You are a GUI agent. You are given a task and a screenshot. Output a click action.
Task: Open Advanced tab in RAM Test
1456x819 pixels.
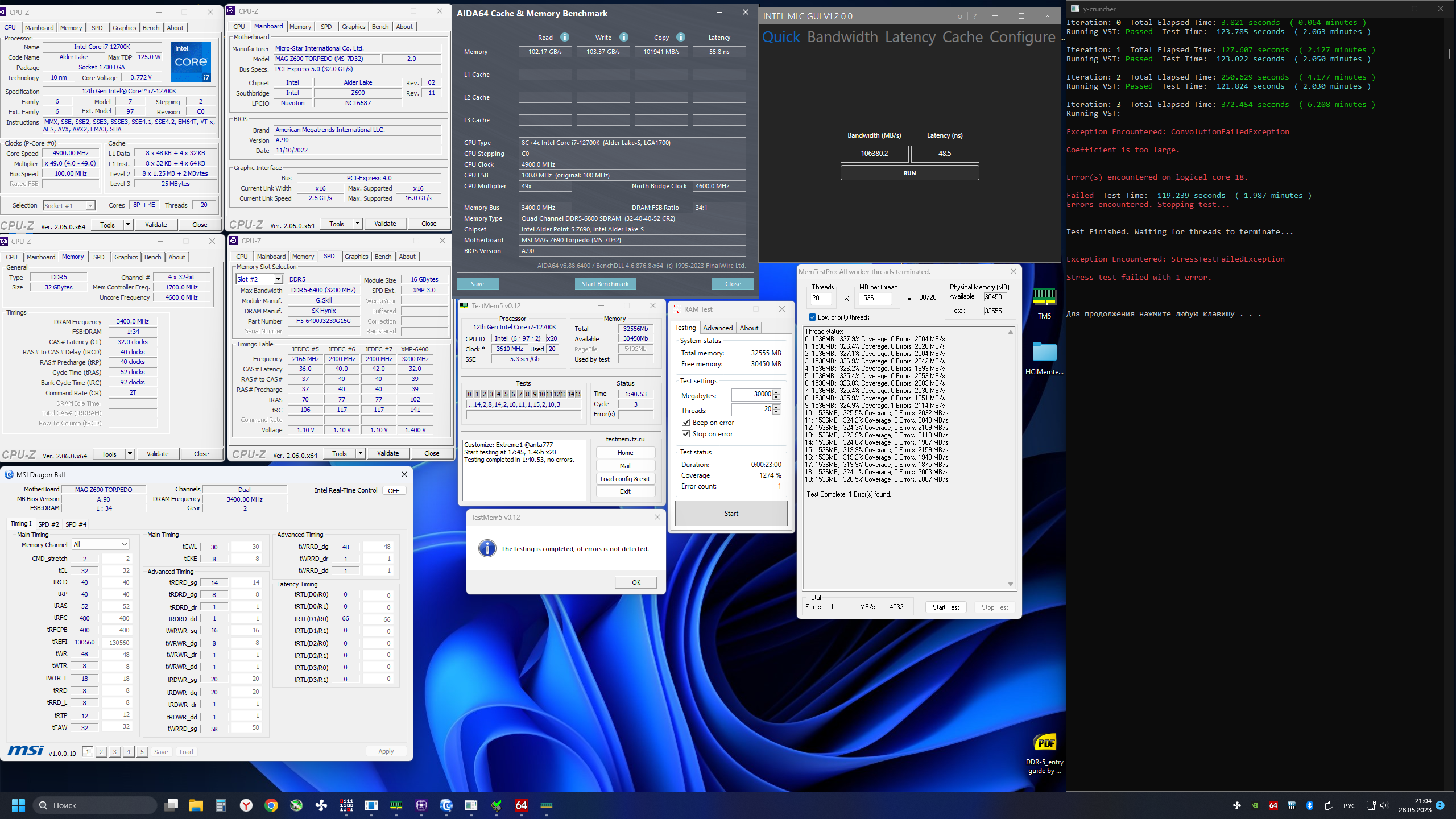[717, 328]
